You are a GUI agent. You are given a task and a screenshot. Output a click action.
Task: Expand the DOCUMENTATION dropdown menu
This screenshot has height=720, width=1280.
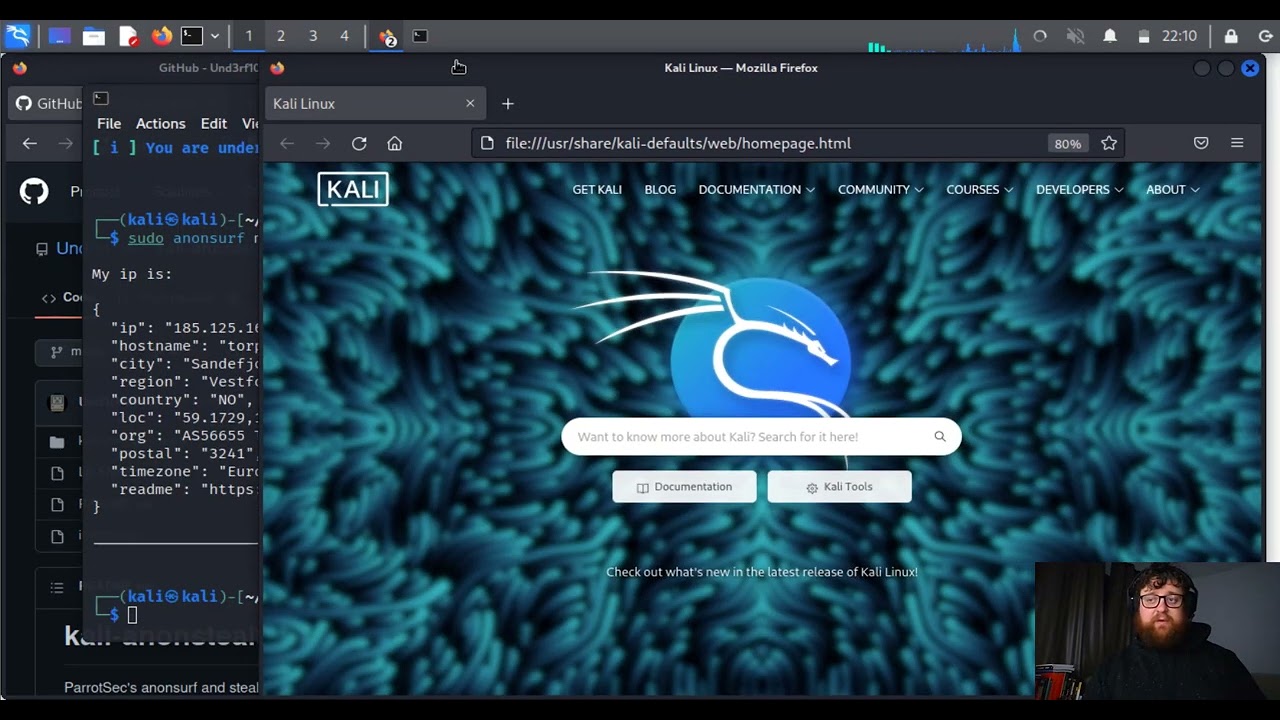[756, 189]
